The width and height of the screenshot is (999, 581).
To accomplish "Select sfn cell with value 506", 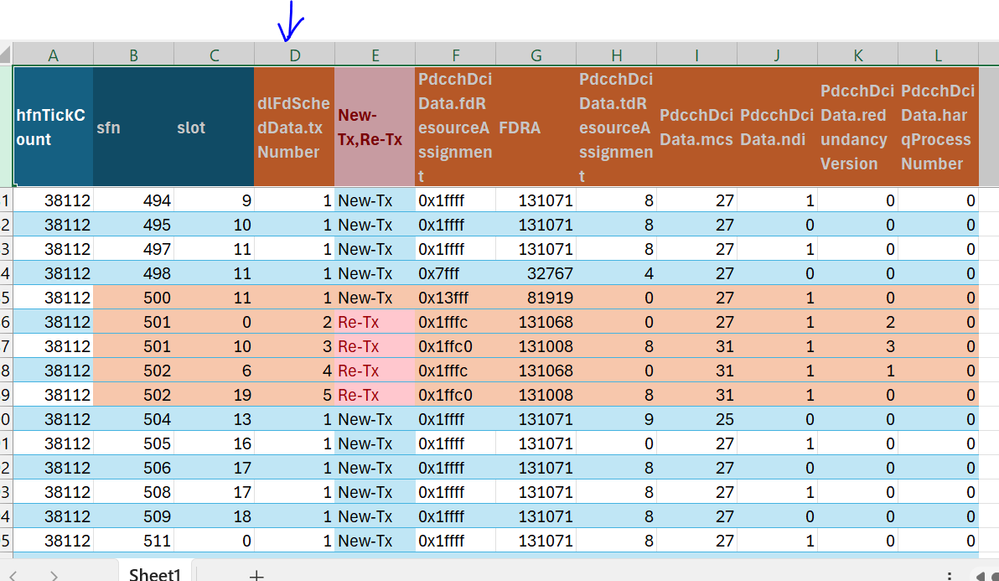I will (133, 468).
